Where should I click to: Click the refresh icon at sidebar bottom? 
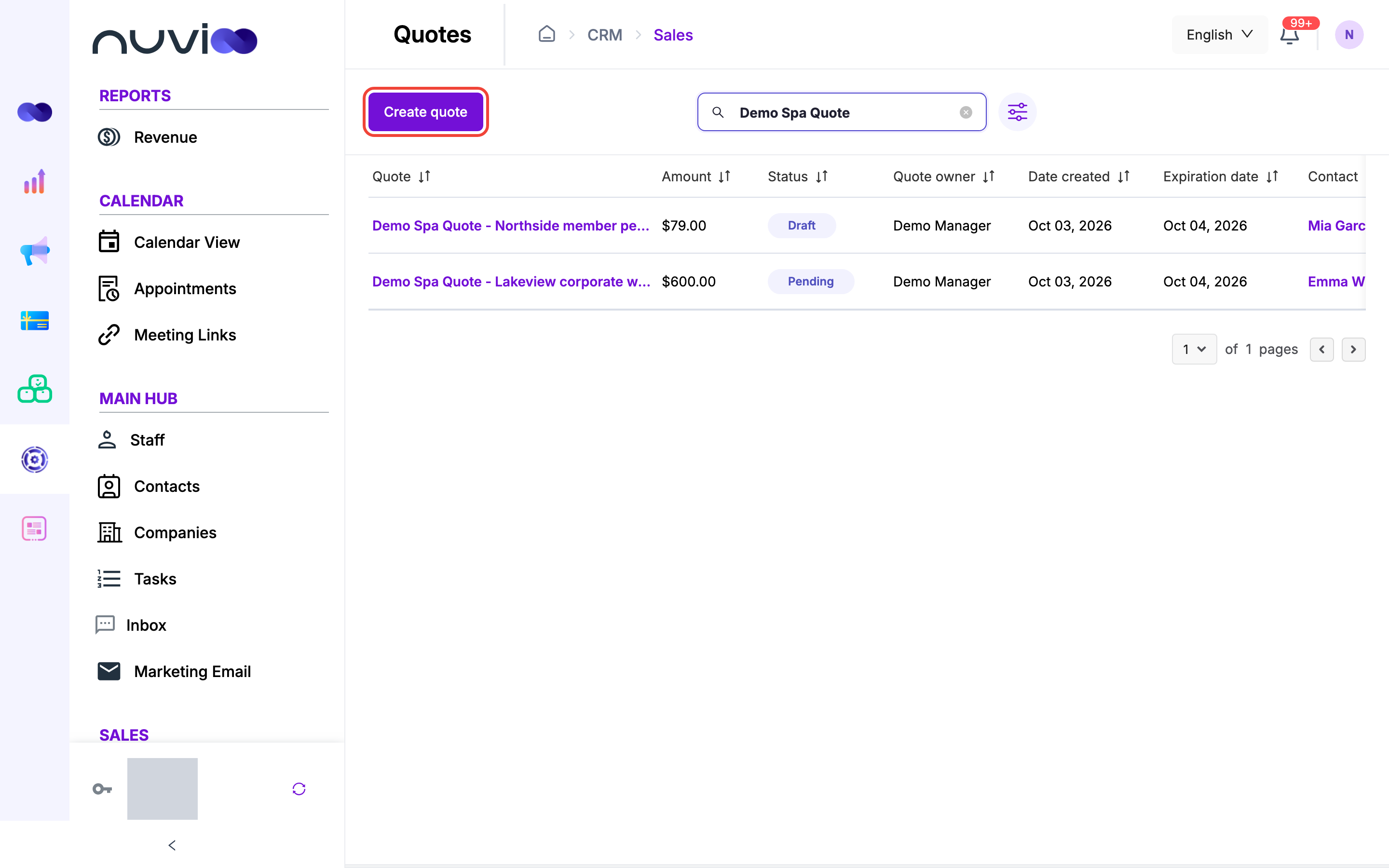pyautogui.click(x=299, y=789)
